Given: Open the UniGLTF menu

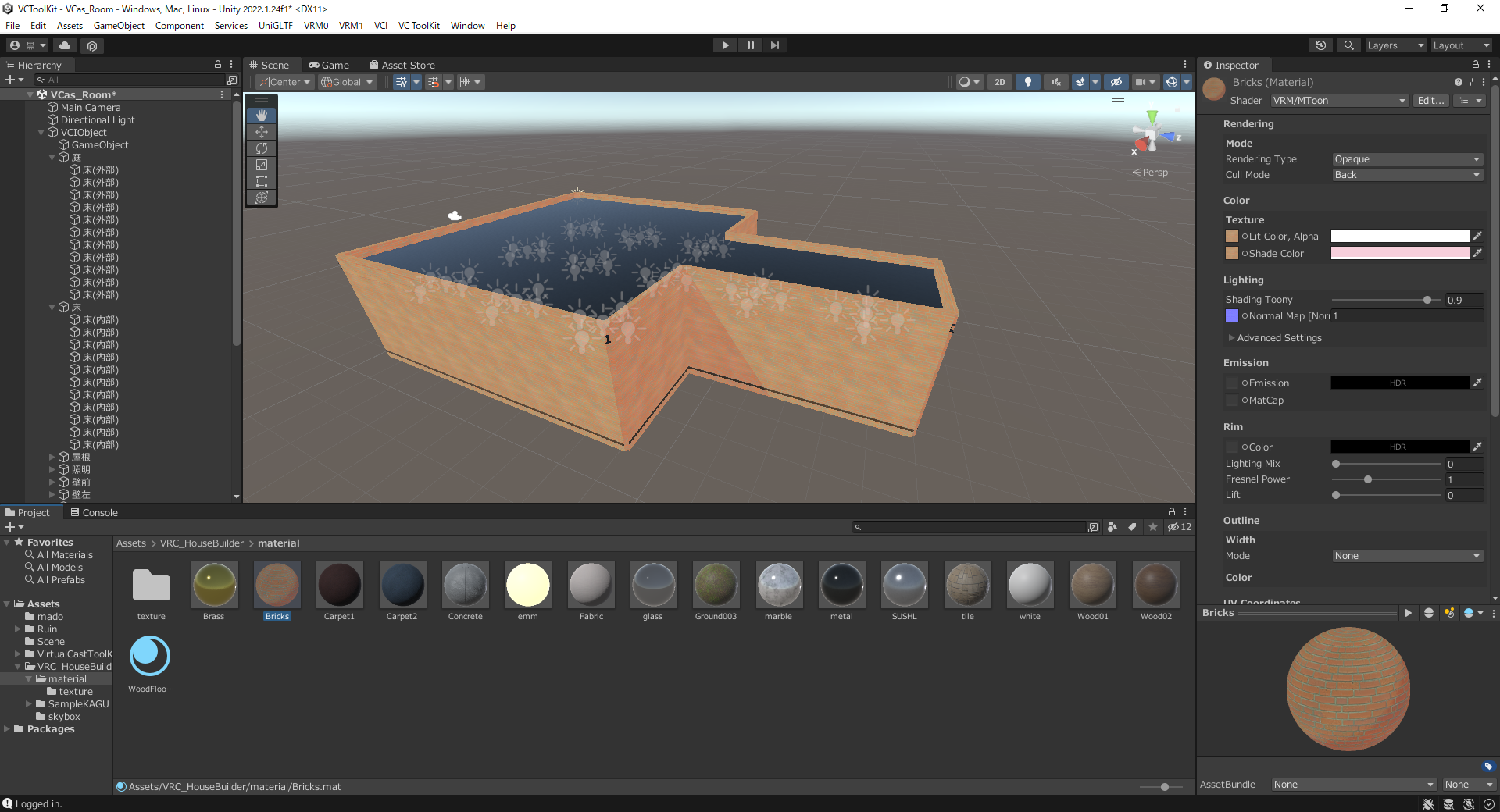Looking at the screenshot, I should click(x=276, y=26).
